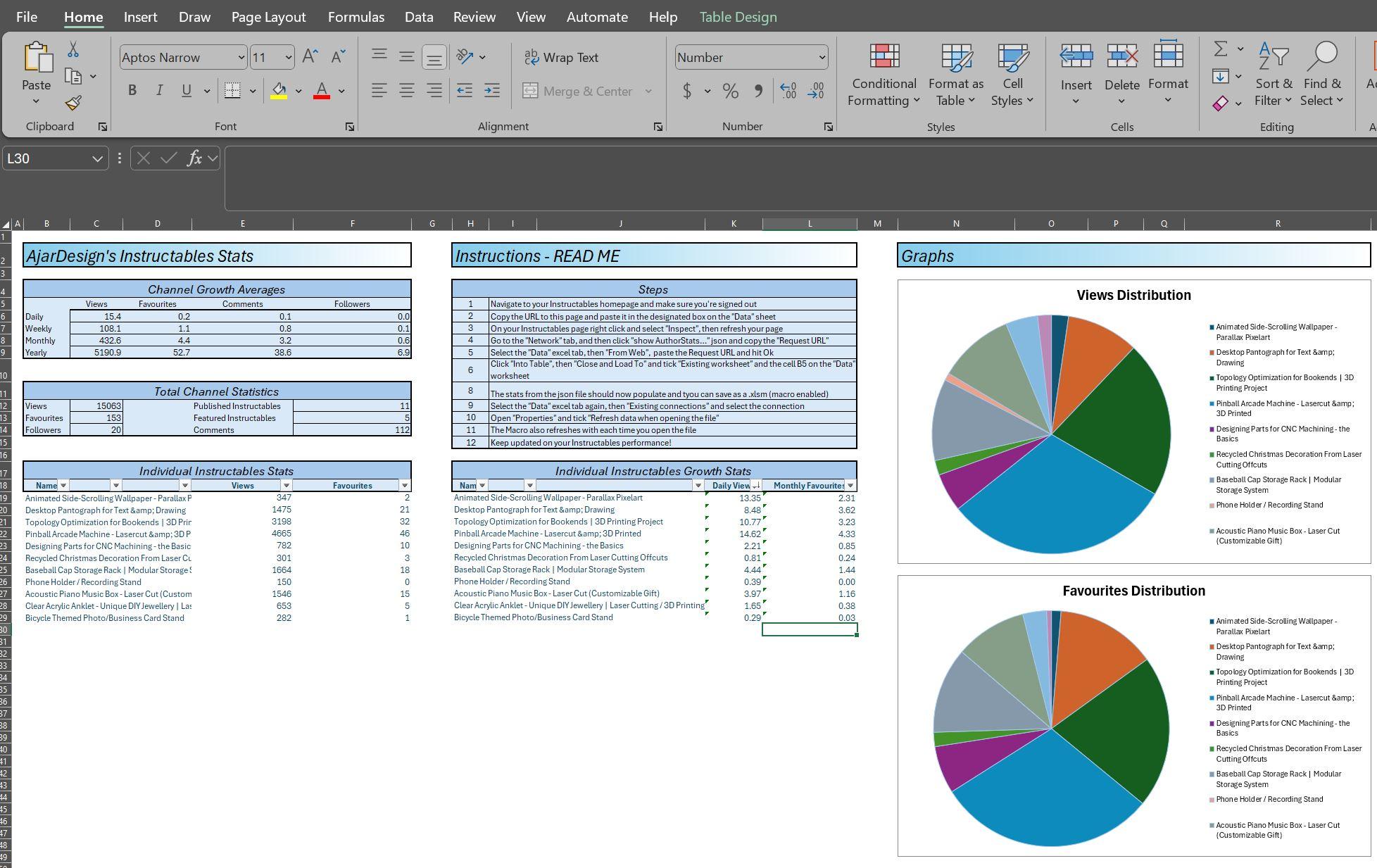Open the Views column filter dropdown
Screen dimensions: 1377x868
286,486
